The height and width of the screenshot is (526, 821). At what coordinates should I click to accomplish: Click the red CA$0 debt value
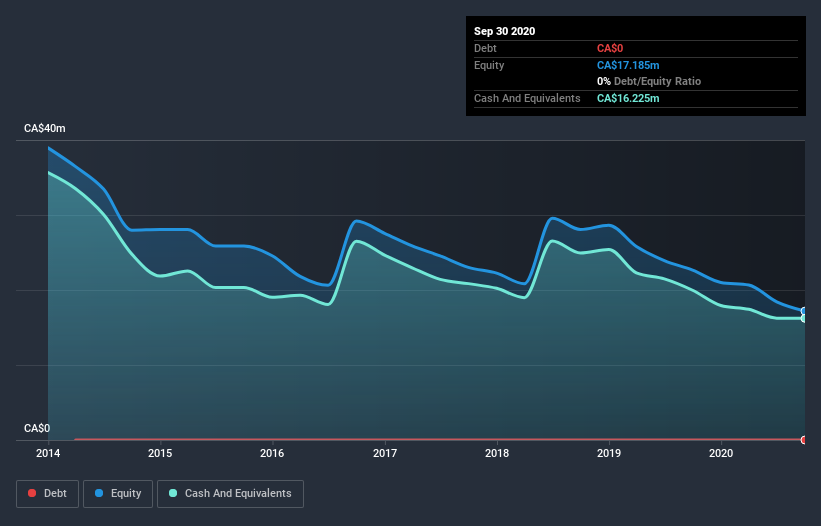click(610, 48)
